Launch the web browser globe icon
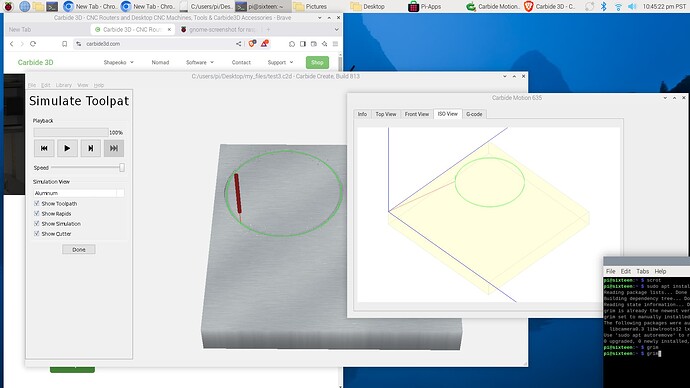 click(25, 6)
